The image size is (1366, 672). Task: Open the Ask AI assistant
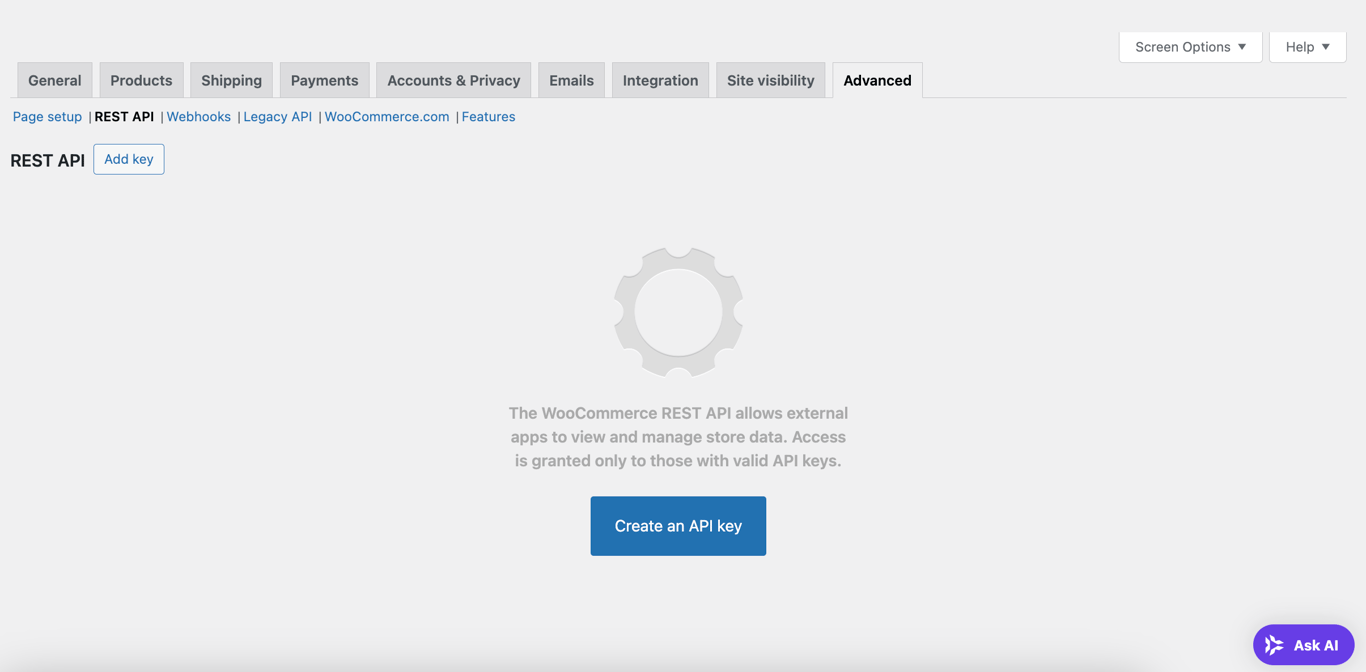(x=1303, y=644)
